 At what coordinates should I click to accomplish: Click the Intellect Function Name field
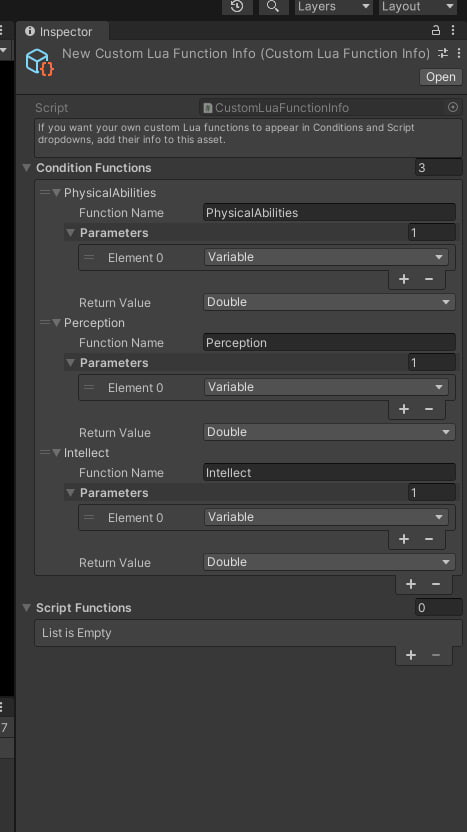(329, 473)
